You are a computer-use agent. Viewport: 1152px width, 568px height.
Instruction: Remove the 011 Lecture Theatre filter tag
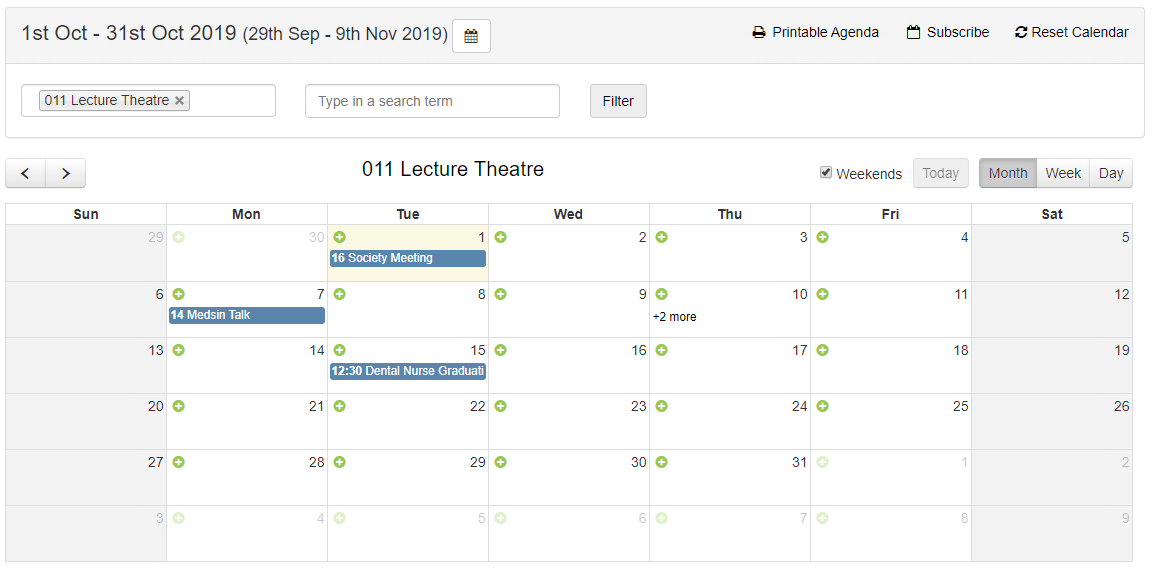click(x=180, y=100)
